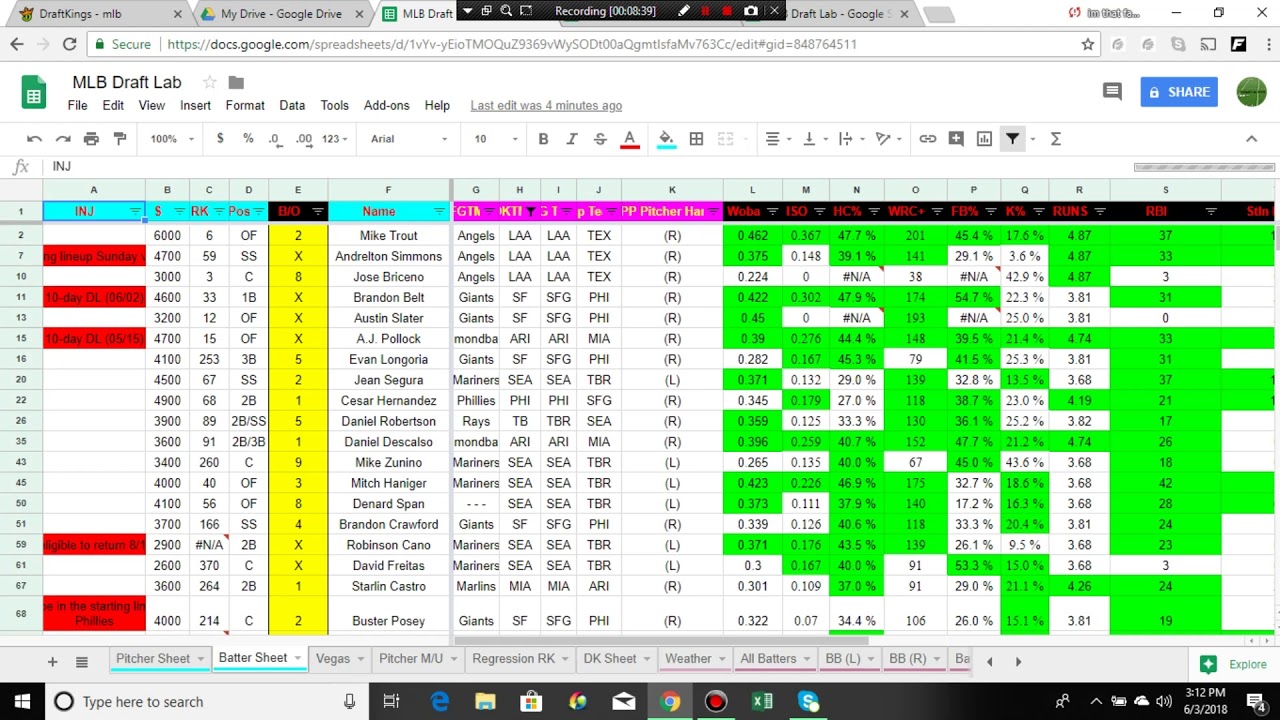Open the Edit menu
1280x720 pixels.
click(113, 105)
